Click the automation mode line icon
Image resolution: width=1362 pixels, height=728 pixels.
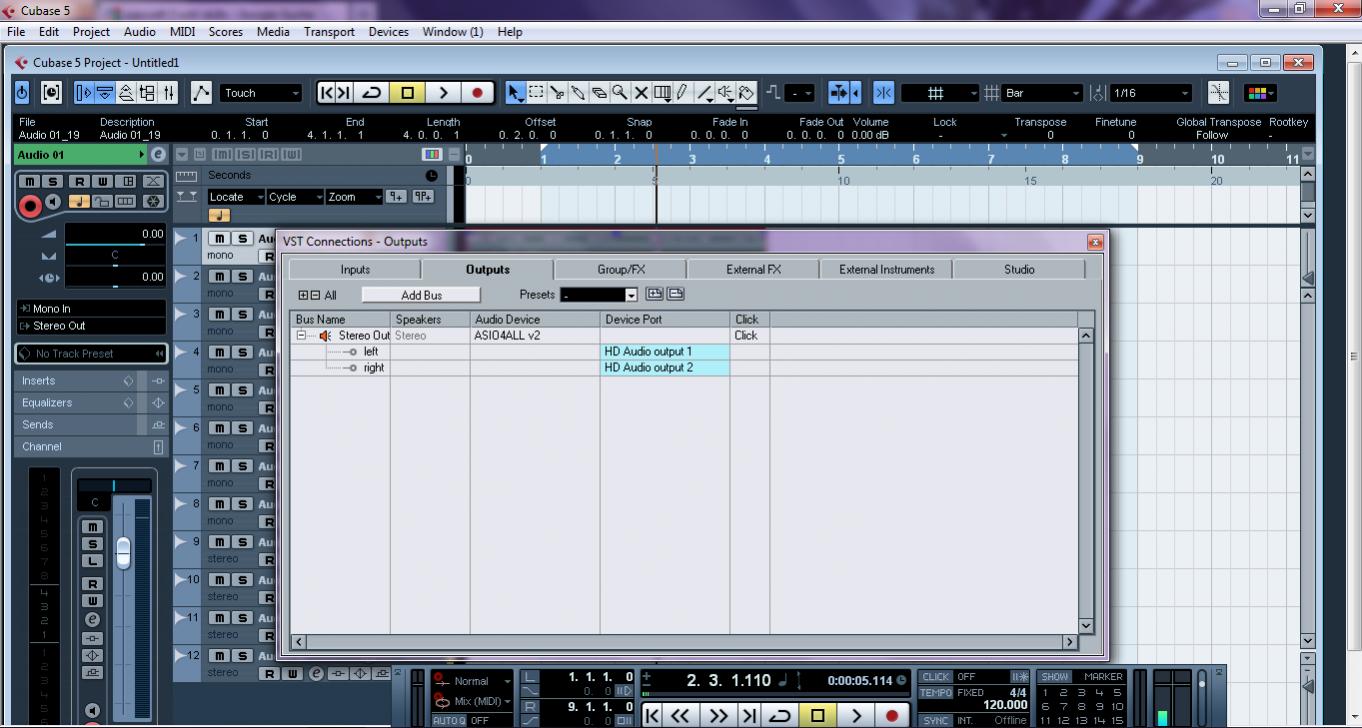coord(201,93)
